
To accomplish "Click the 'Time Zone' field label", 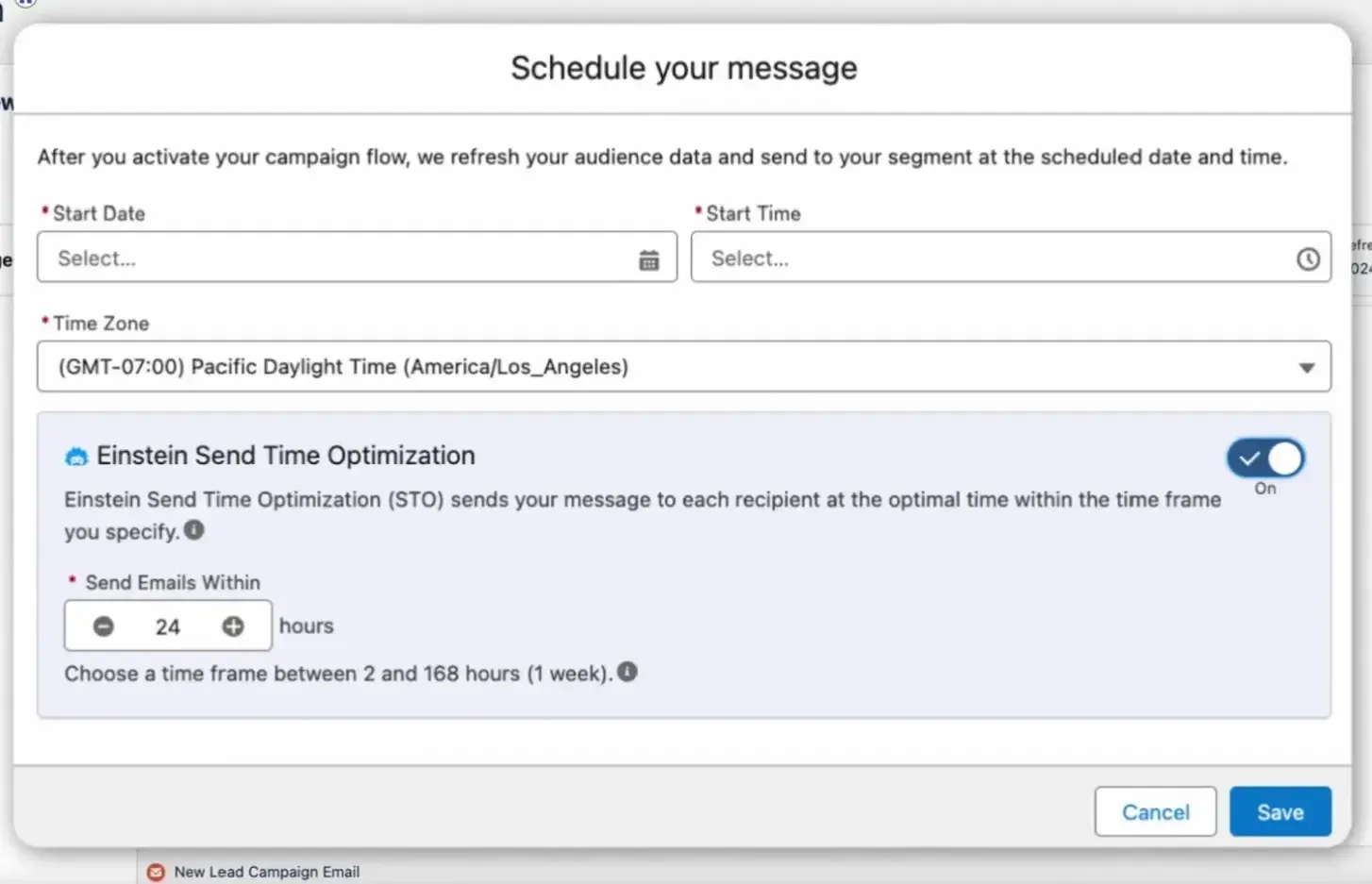I will [x=101, y=324].
